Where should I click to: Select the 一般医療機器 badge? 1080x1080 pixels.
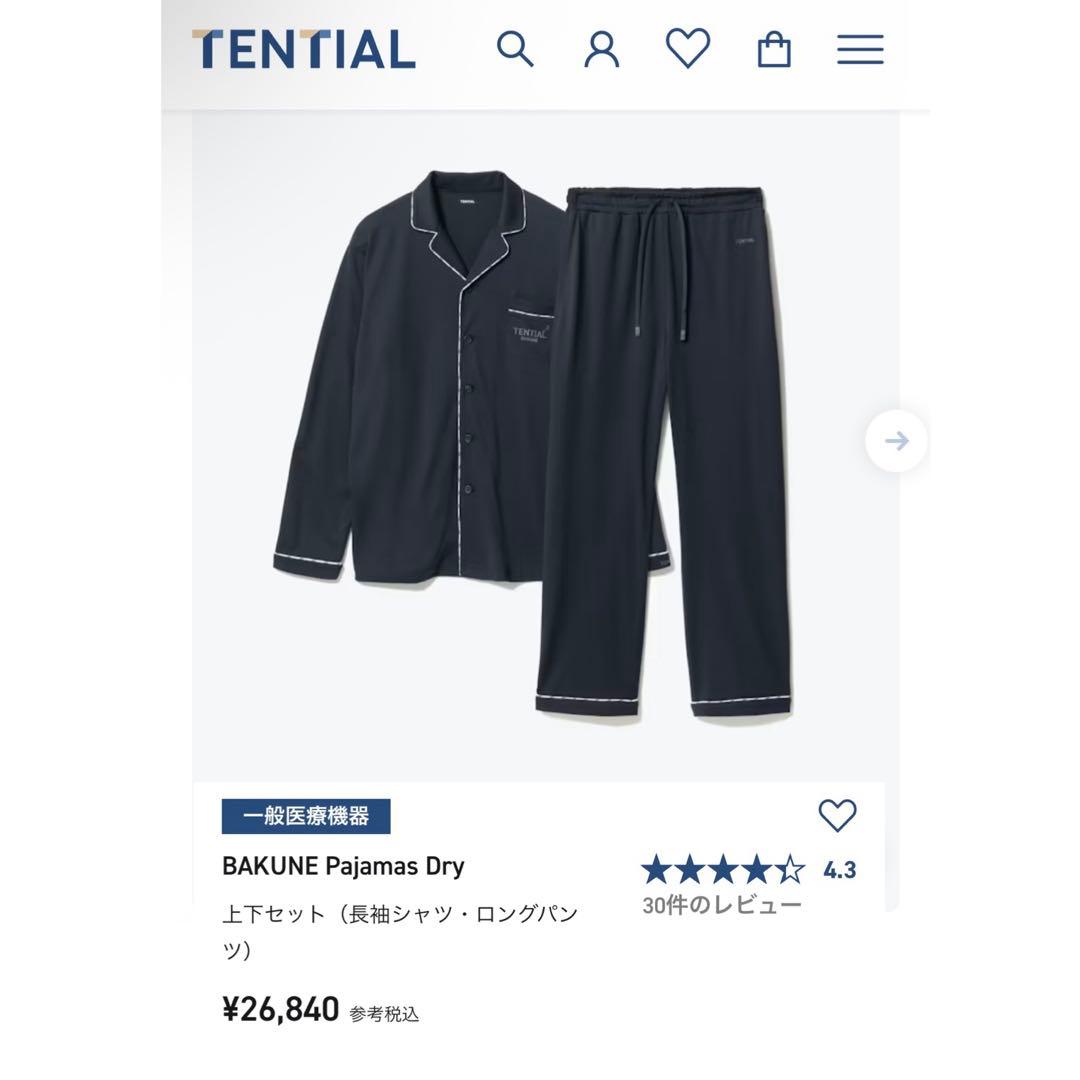point(307,816)
